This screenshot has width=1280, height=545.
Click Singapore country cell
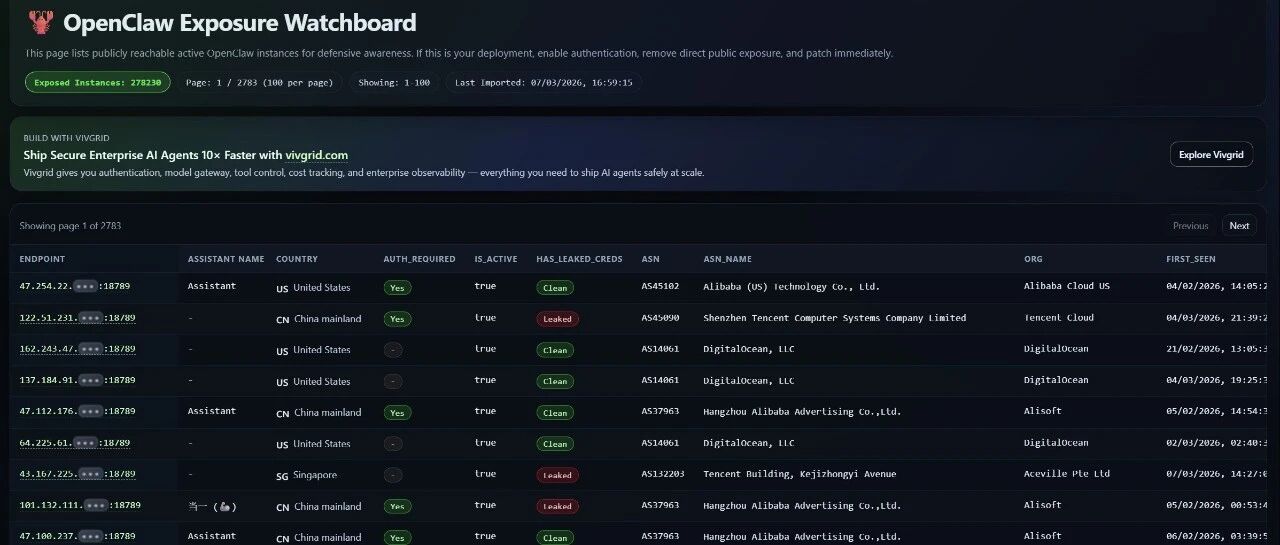click(x=306, y=475)
